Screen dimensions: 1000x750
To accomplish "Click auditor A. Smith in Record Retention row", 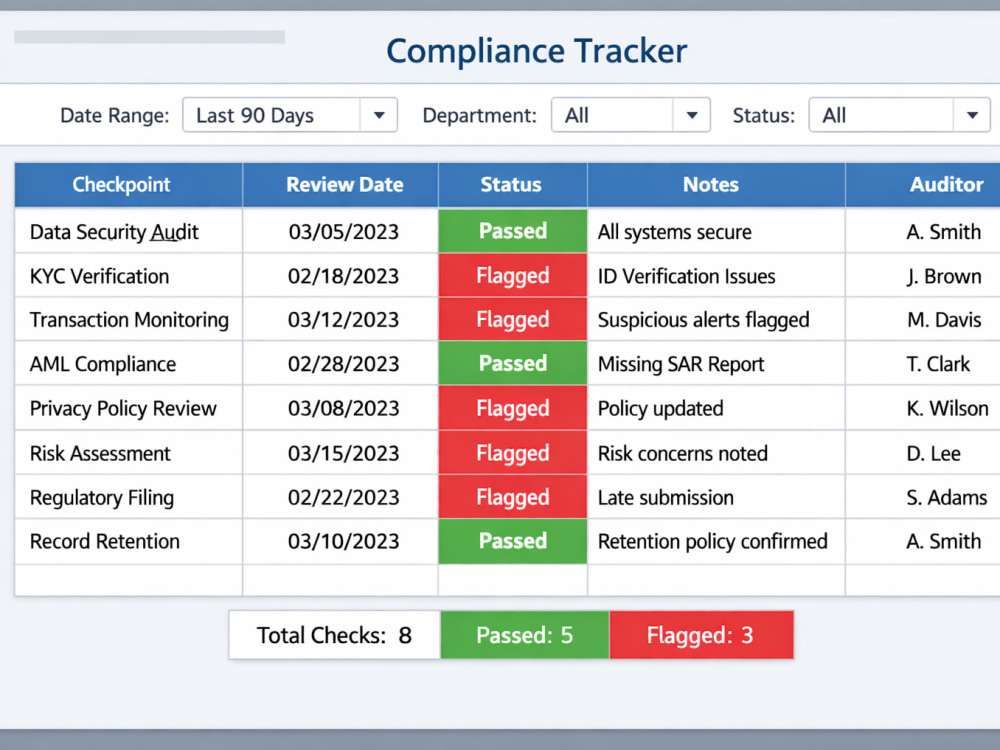I will coord(944,541).
